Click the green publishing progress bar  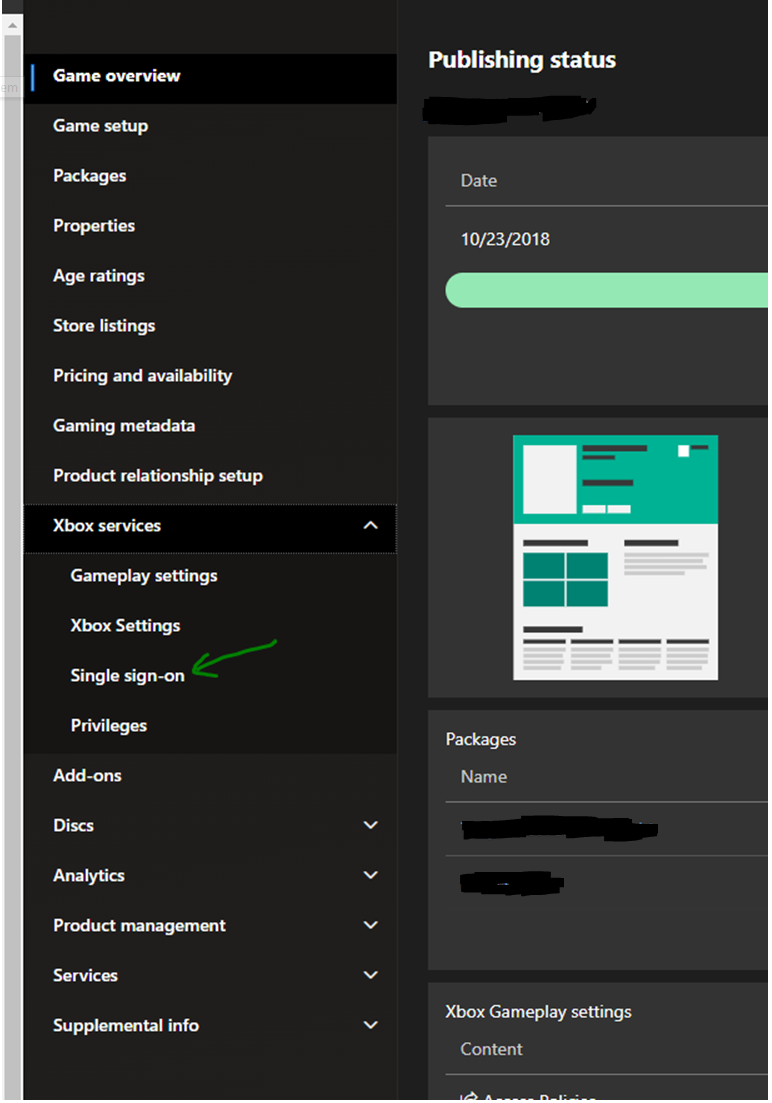point(606,290)
